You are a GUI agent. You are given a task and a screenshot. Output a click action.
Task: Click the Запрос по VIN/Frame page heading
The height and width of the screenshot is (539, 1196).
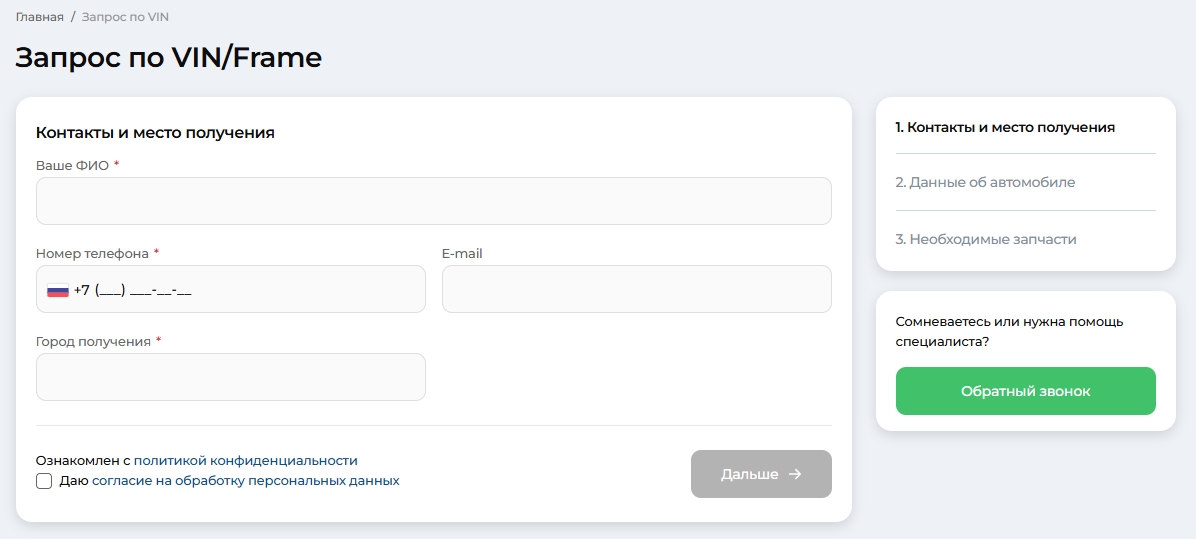168,57
